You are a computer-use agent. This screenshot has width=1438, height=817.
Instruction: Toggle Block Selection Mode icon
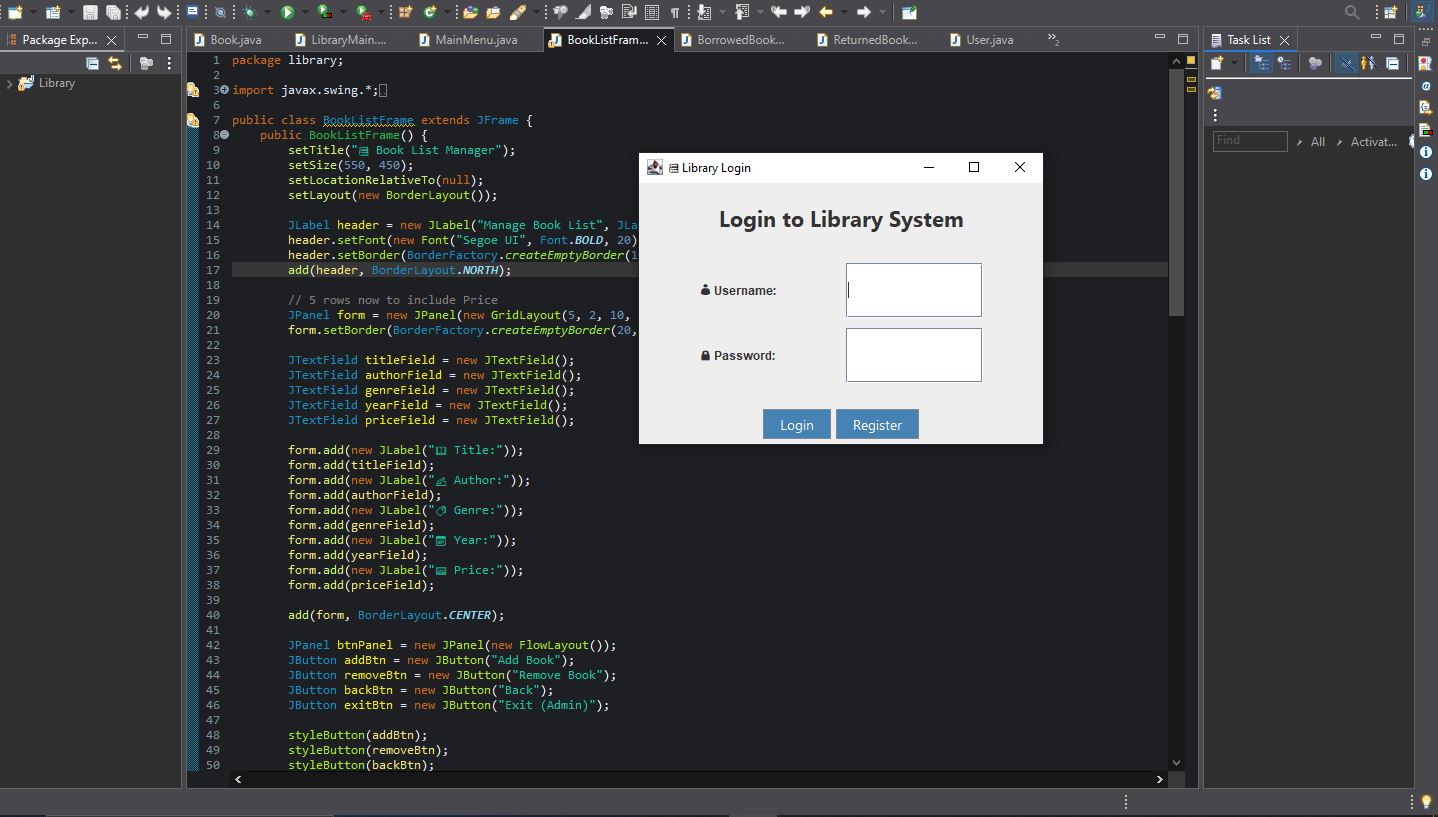coord(652,12)
